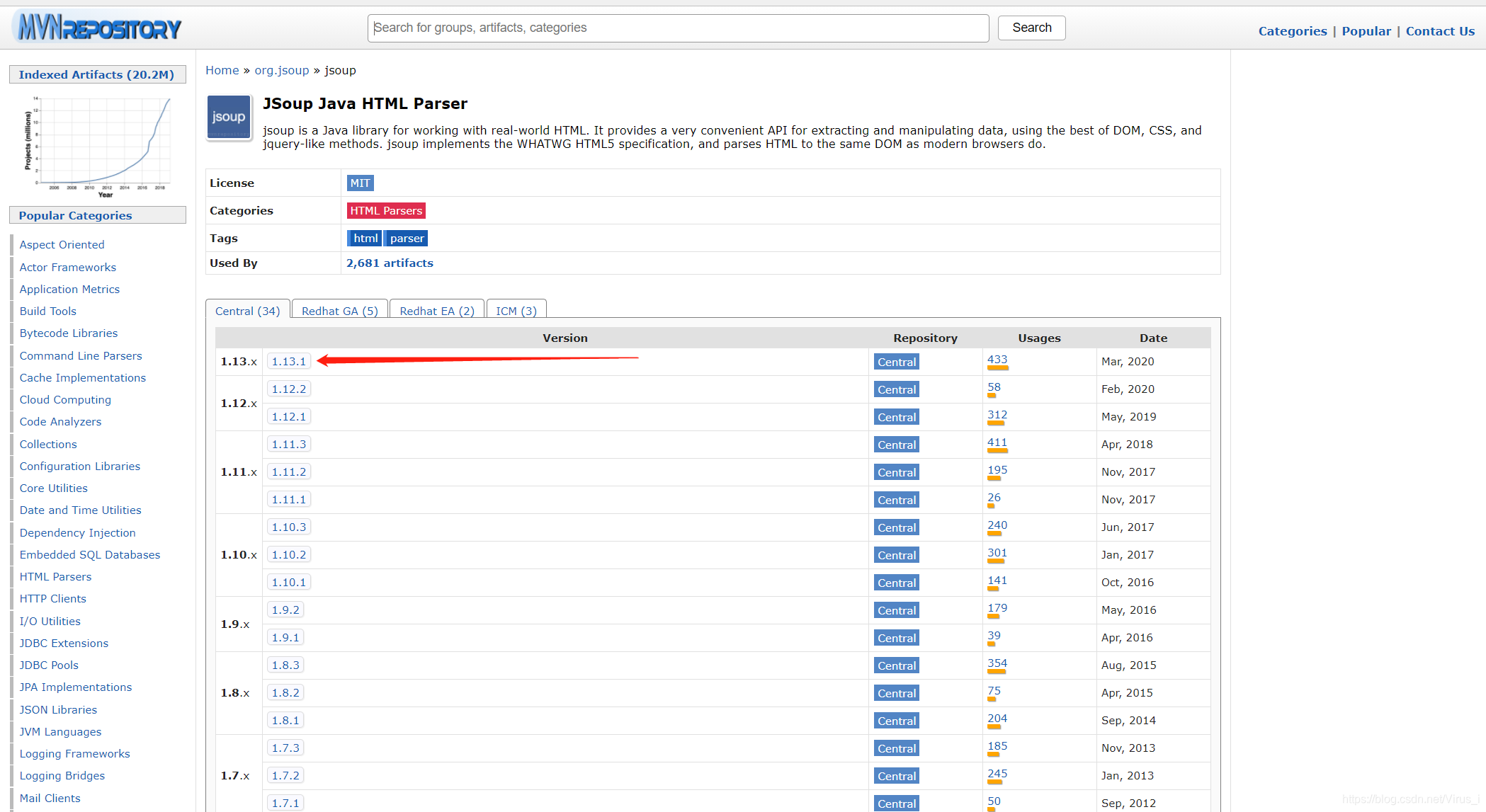1486x812 pixels.
Task: Open the Configuration Libraries category
Action: (x=80, y=467)
